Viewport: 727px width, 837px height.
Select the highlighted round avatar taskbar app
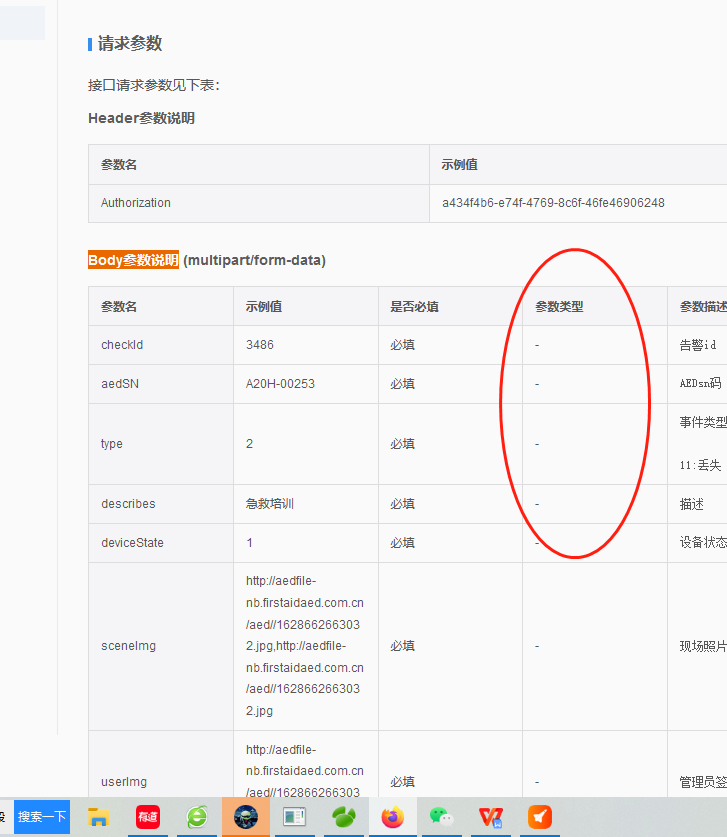[x=246, y=817]
